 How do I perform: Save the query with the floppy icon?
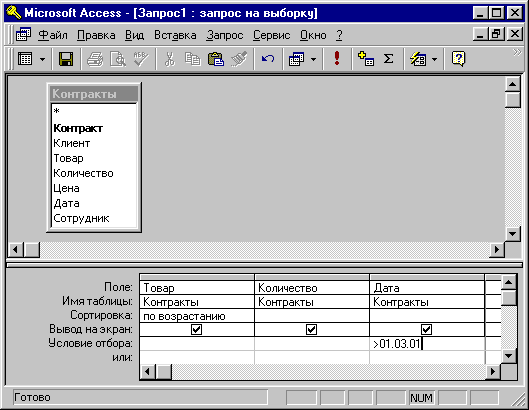click(x=66, y=59)
